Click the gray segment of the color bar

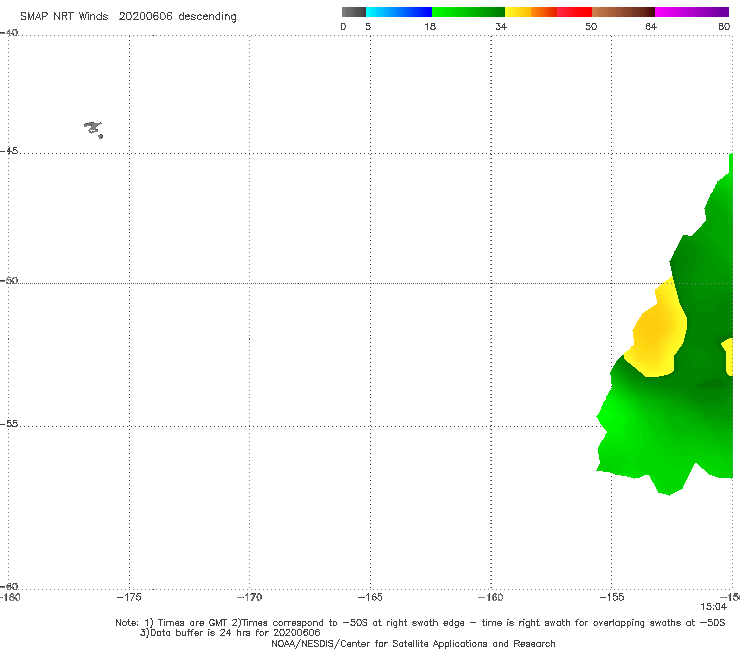click(354, 12)
